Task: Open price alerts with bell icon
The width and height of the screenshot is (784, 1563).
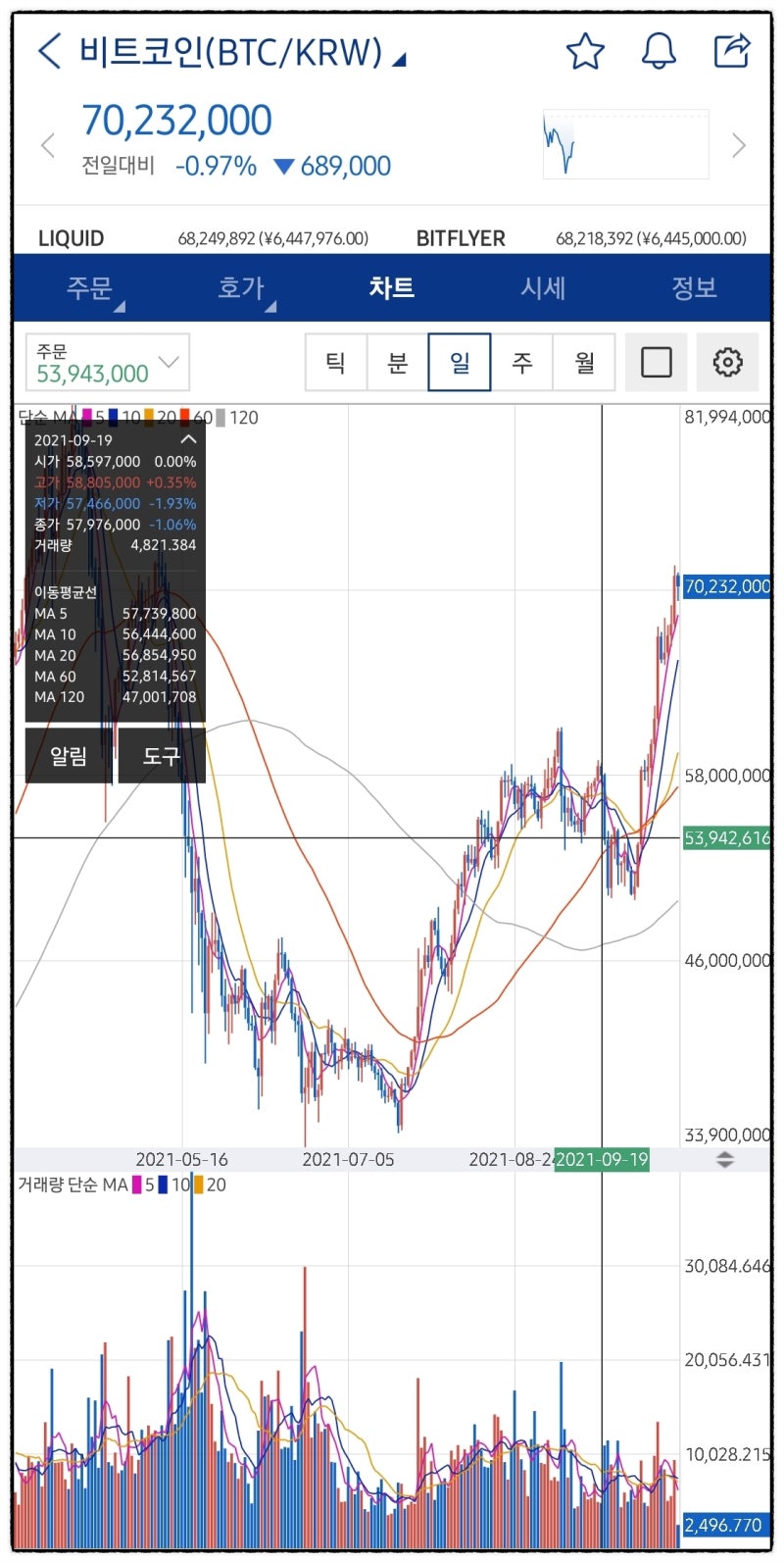Action: 659,51
